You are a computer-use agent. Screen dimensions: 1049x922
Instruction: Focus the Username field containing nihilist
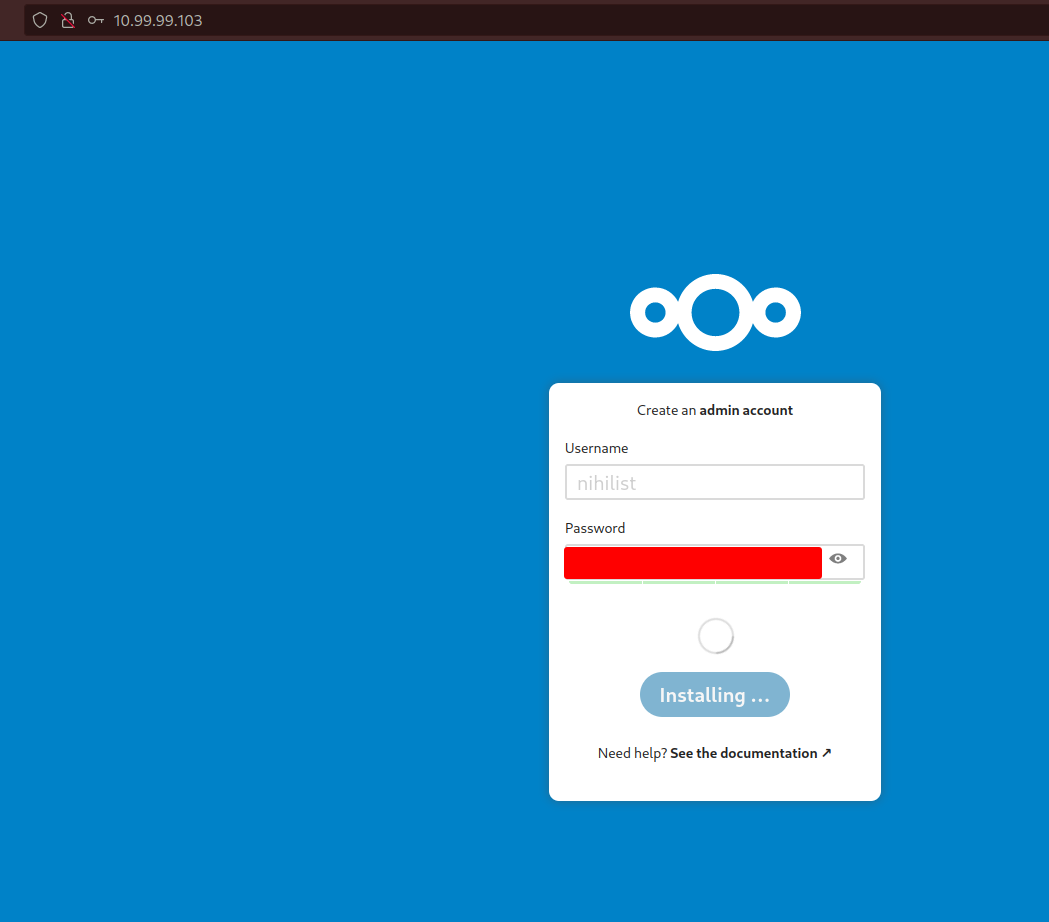[714, 482]
